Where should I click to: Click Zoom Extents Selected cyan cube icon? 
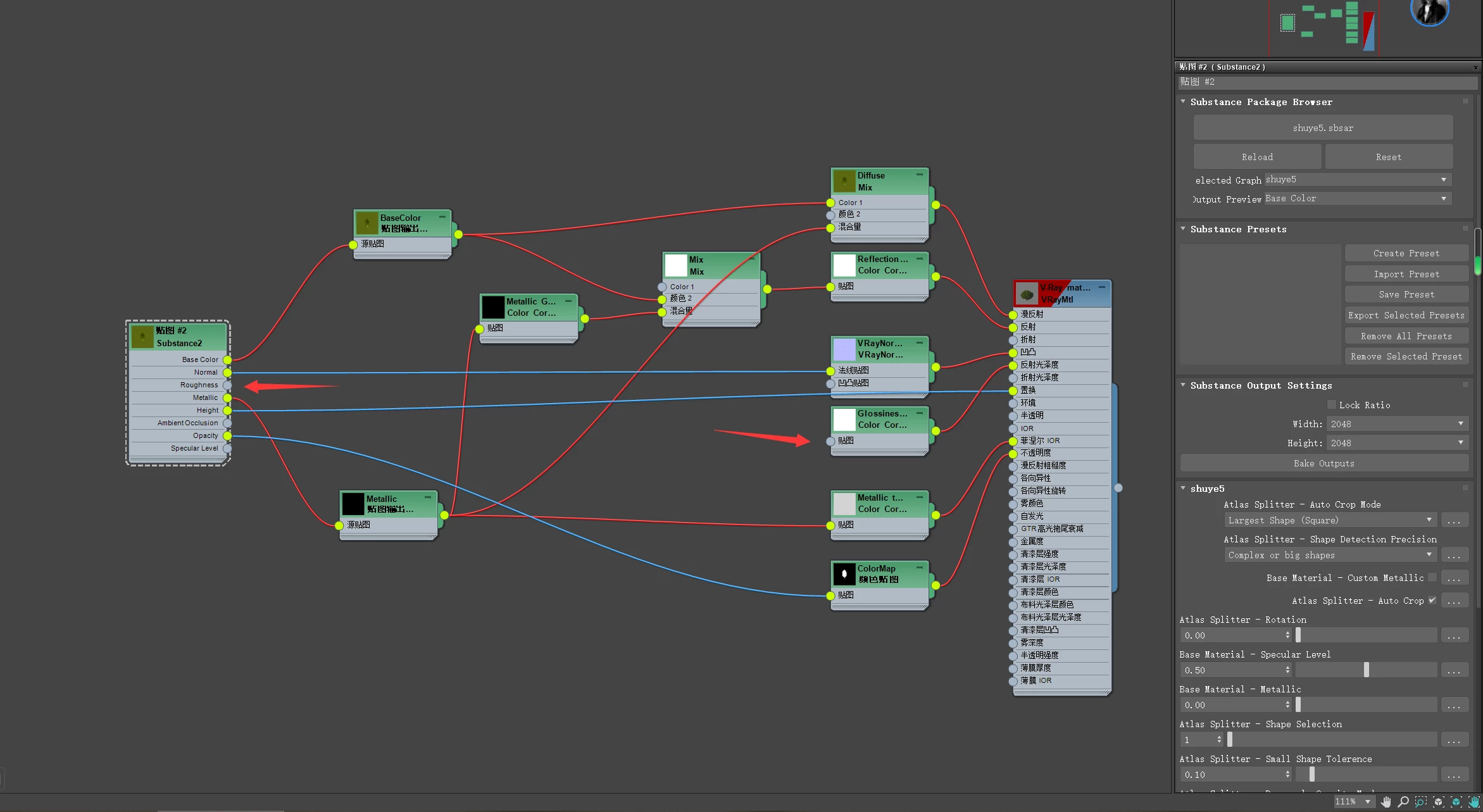1456,802
